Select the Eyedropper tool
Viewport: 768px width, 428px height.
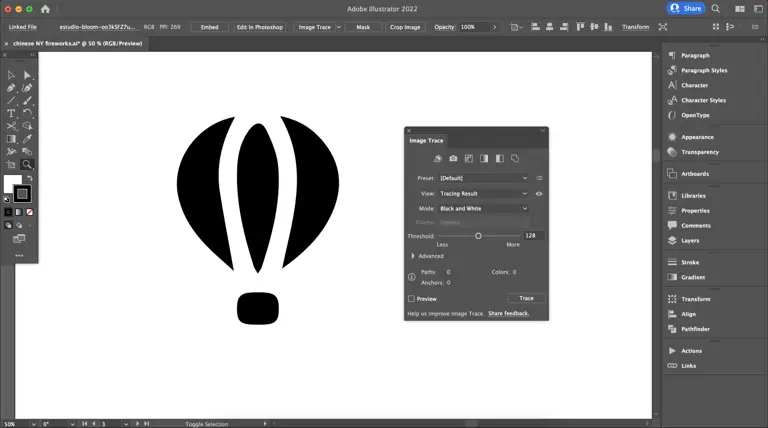point(27,139)
